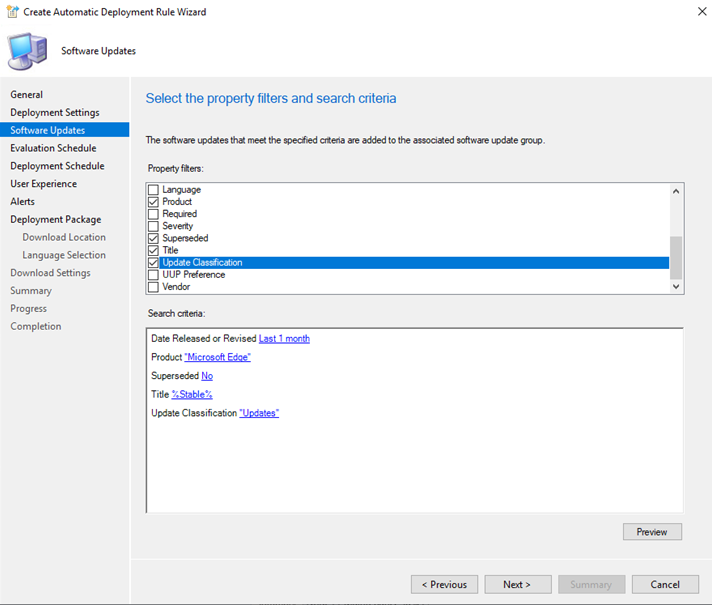Viewport: 712px width, 605px height.
Task: Click the property filters scroll down arrow
Action: click(x=676, y=286)
